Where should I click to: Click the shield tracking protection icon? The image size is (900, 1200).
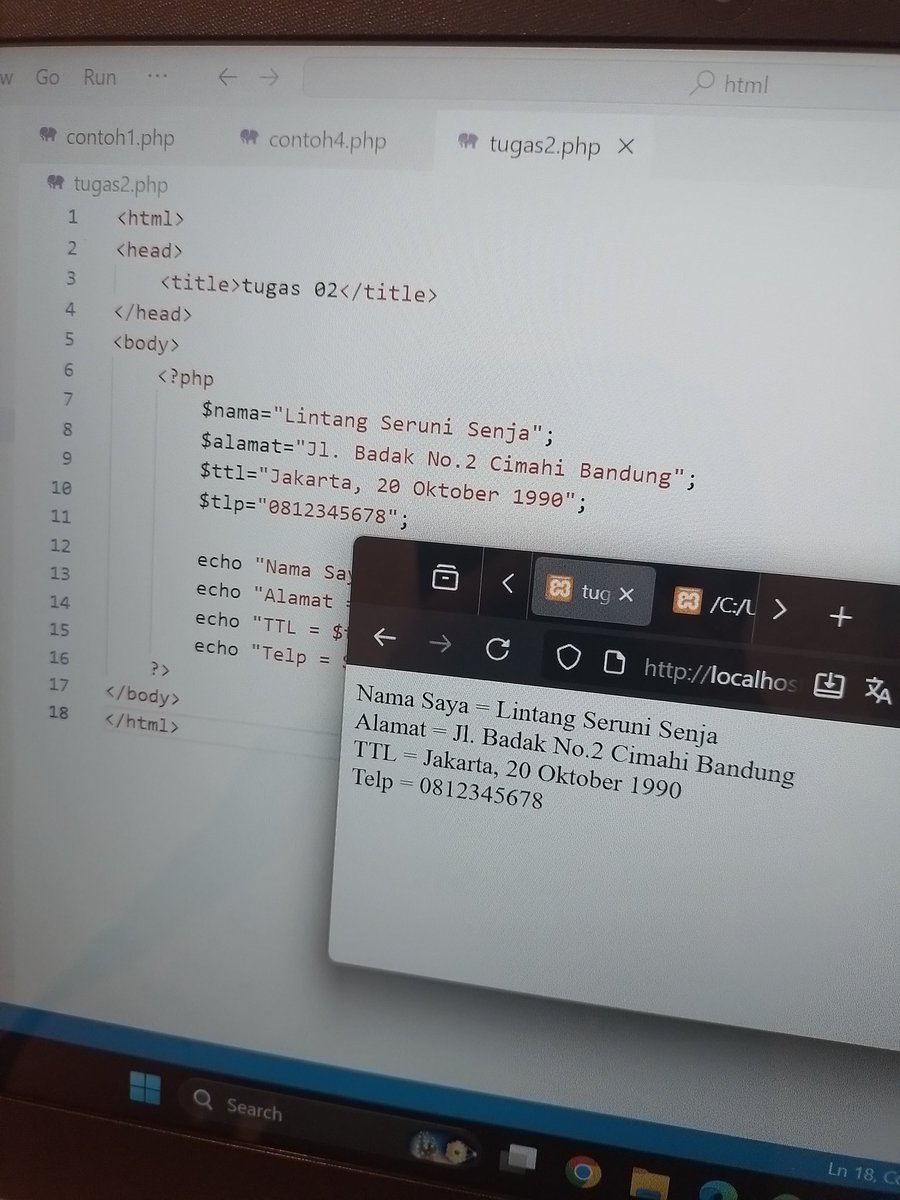coord(569,656)
